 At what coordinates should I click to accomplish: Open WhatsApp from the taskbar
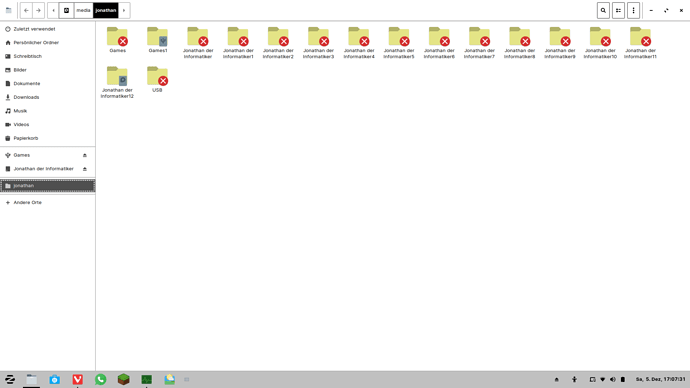click(x=101, y=379)
